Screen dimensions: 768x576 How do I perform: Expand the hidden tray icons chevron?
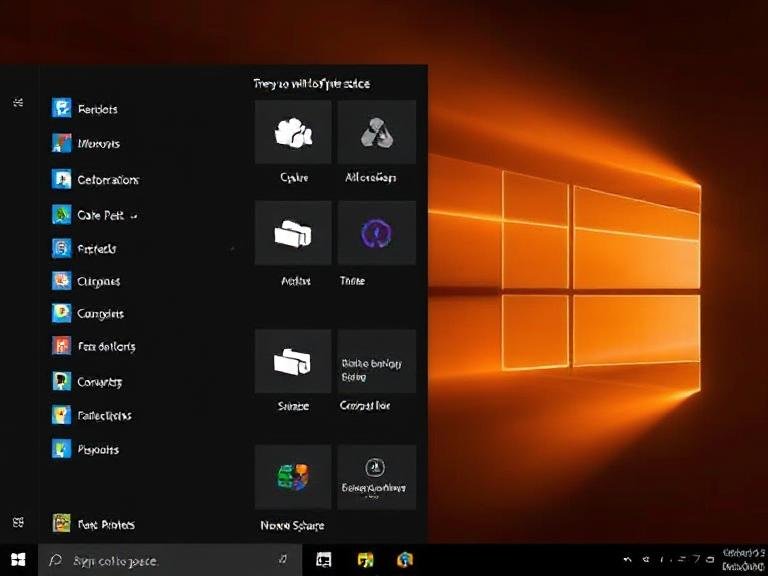coord(627,559)
